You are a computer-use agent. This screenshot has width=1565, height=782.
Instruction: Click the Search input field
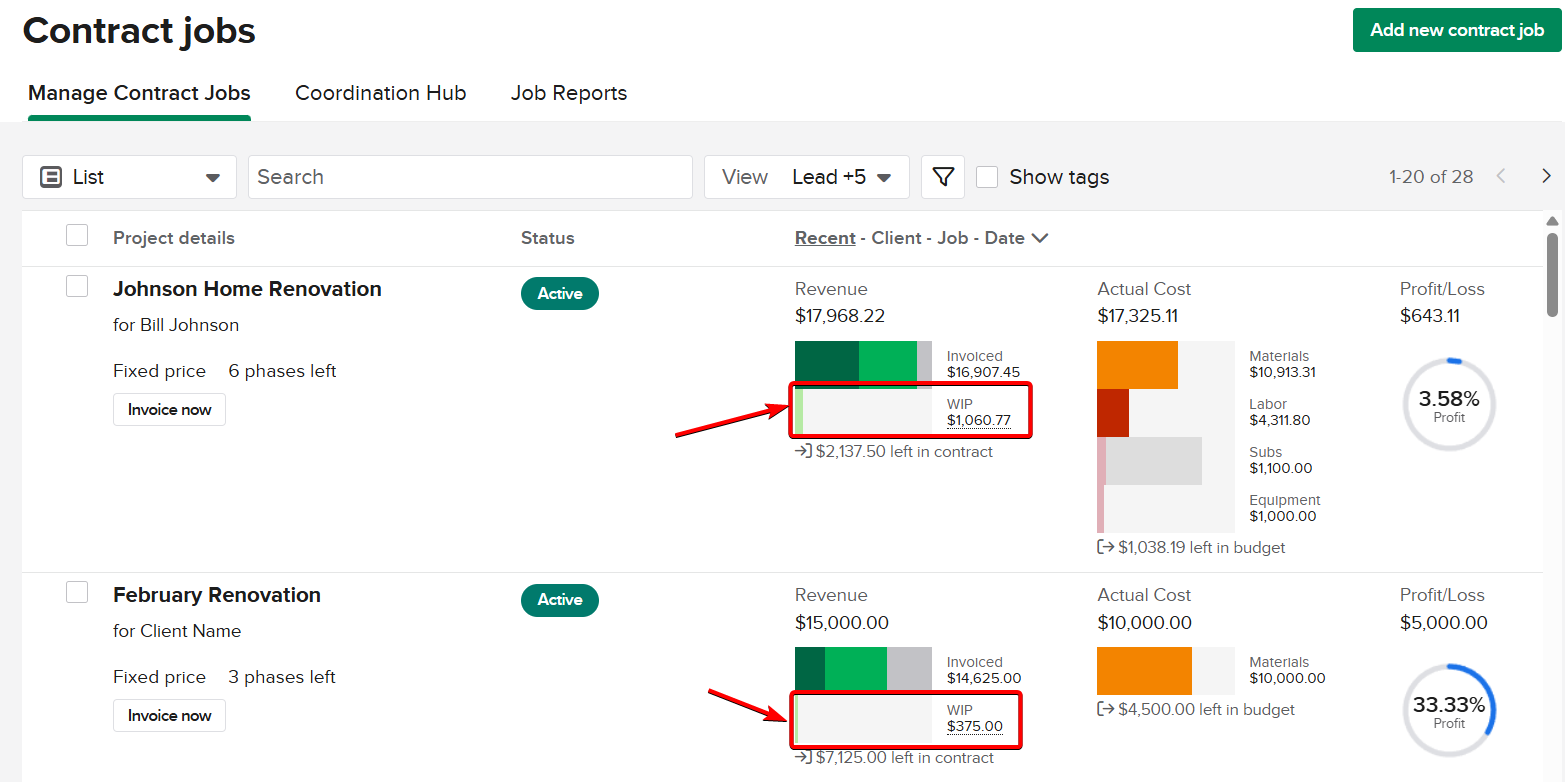[470, 177]
